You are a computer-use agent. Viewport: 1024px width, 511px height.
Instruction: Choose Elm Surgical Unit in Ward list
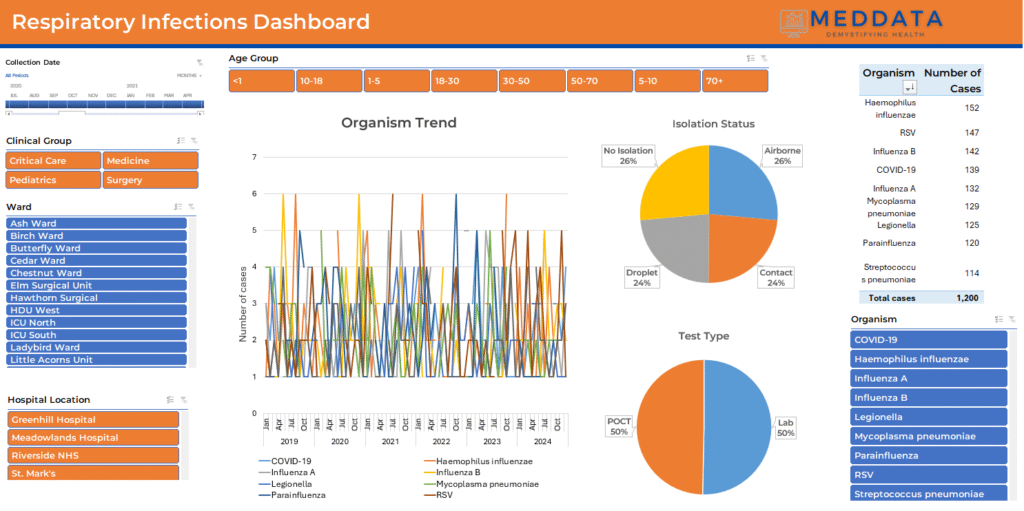(96, 285)
